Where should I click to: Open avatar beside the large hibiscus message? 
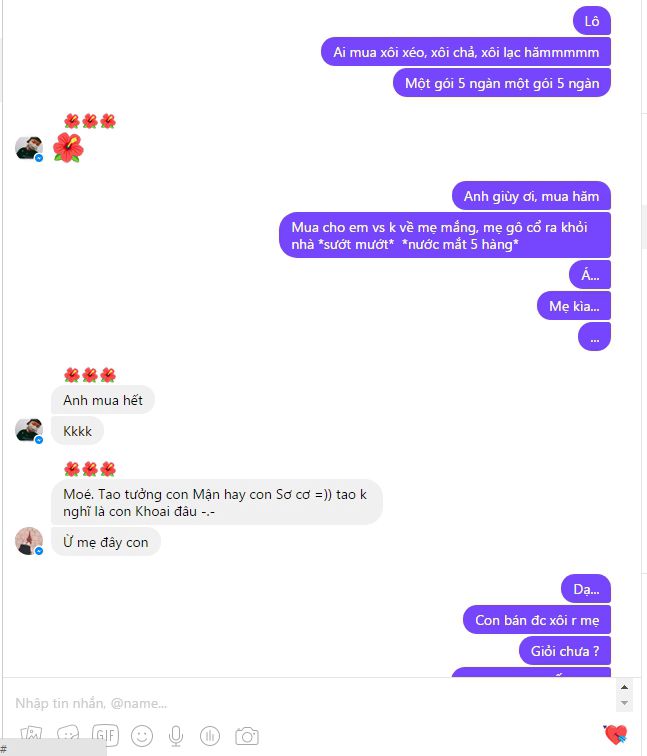29,148
